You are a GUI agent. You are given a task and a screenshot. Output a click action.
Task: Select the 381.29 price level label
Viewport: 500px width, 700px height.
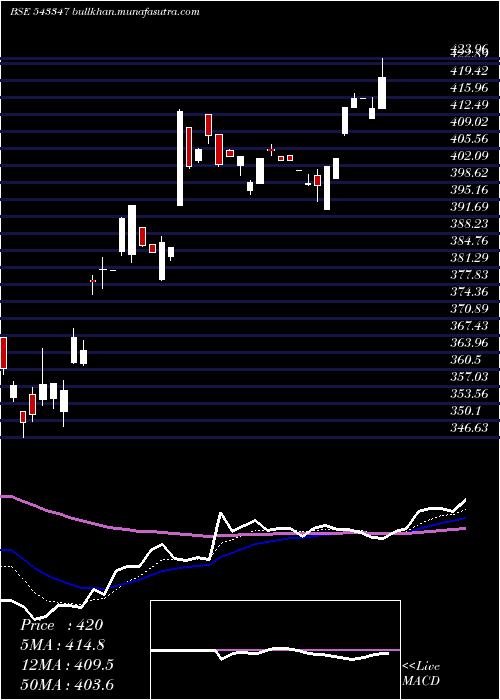pos(469,258)
